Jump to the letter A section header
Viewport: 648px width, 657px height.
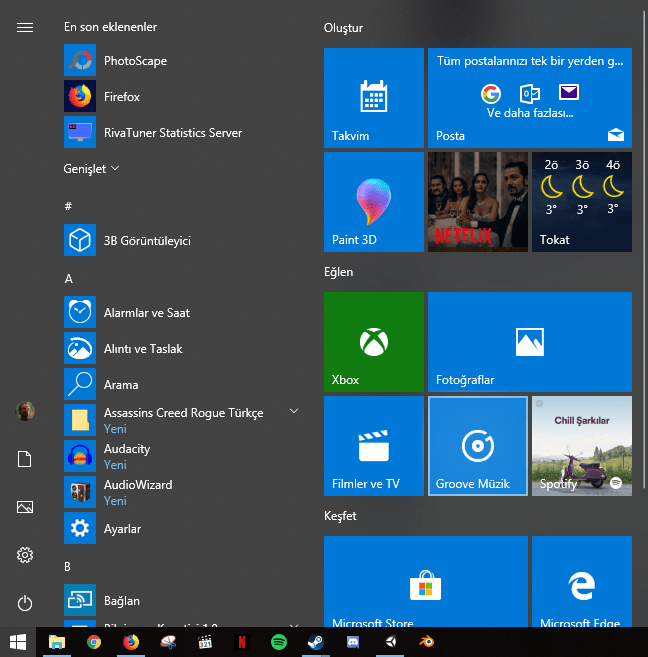click(x=69, y=279)
